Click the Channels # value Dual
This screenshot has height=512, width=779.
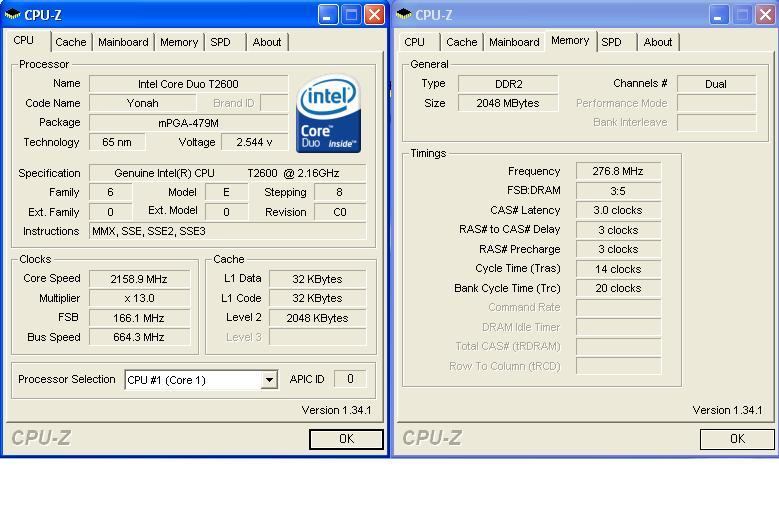[716, 84]
